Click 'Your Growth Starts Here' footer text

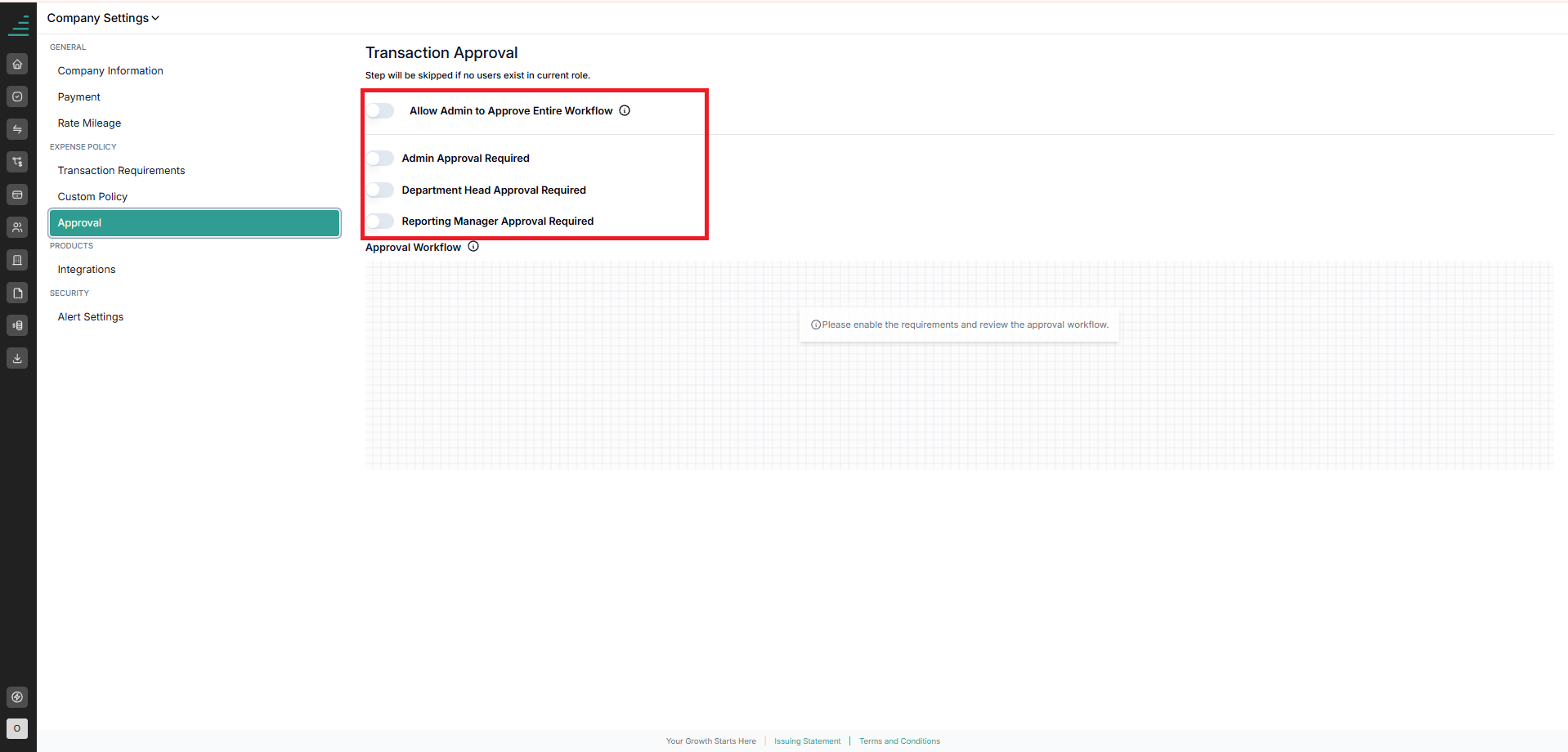710,741
